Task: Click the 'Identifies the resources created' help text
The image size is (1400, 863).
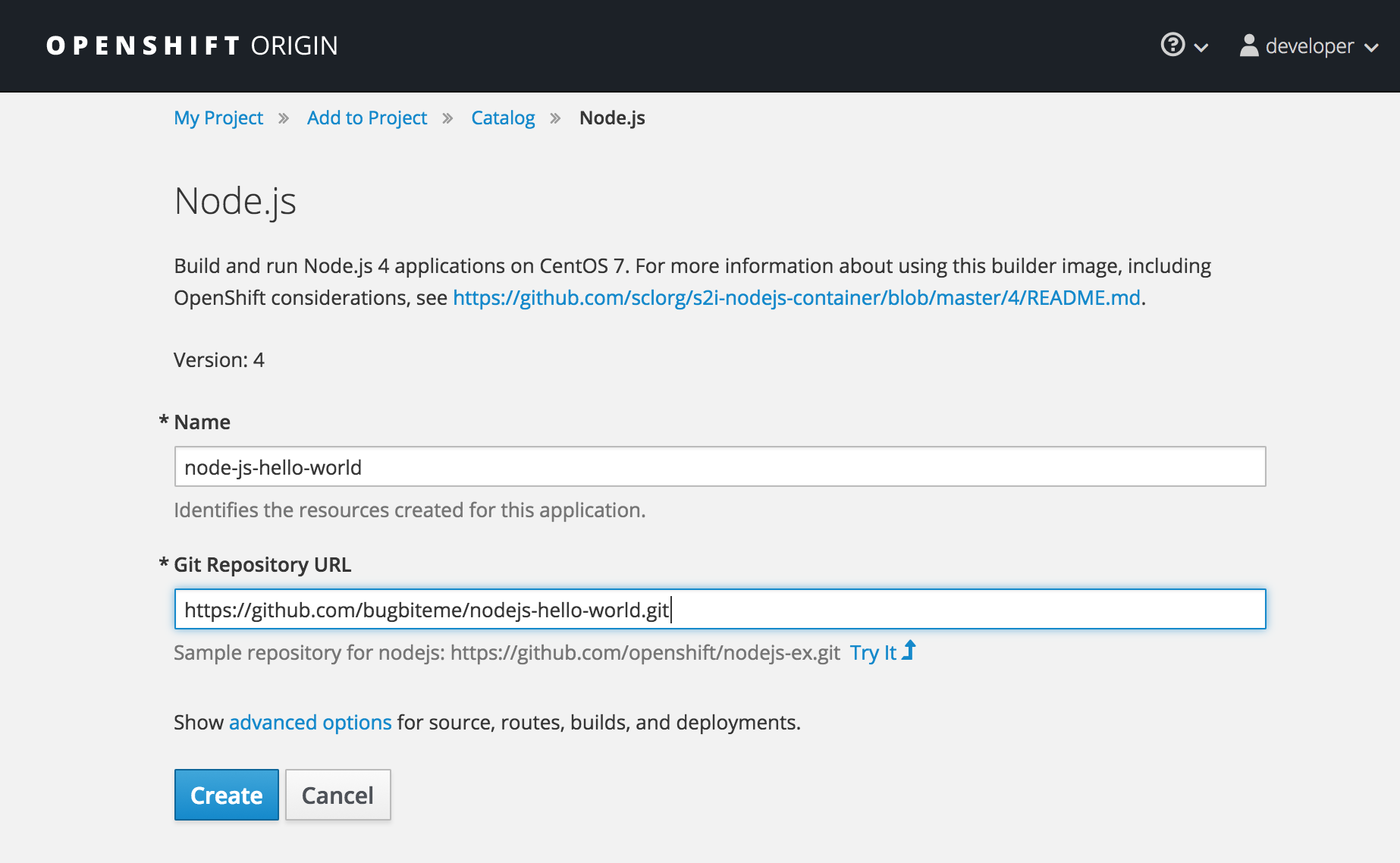Action: [x=410, y=510]
